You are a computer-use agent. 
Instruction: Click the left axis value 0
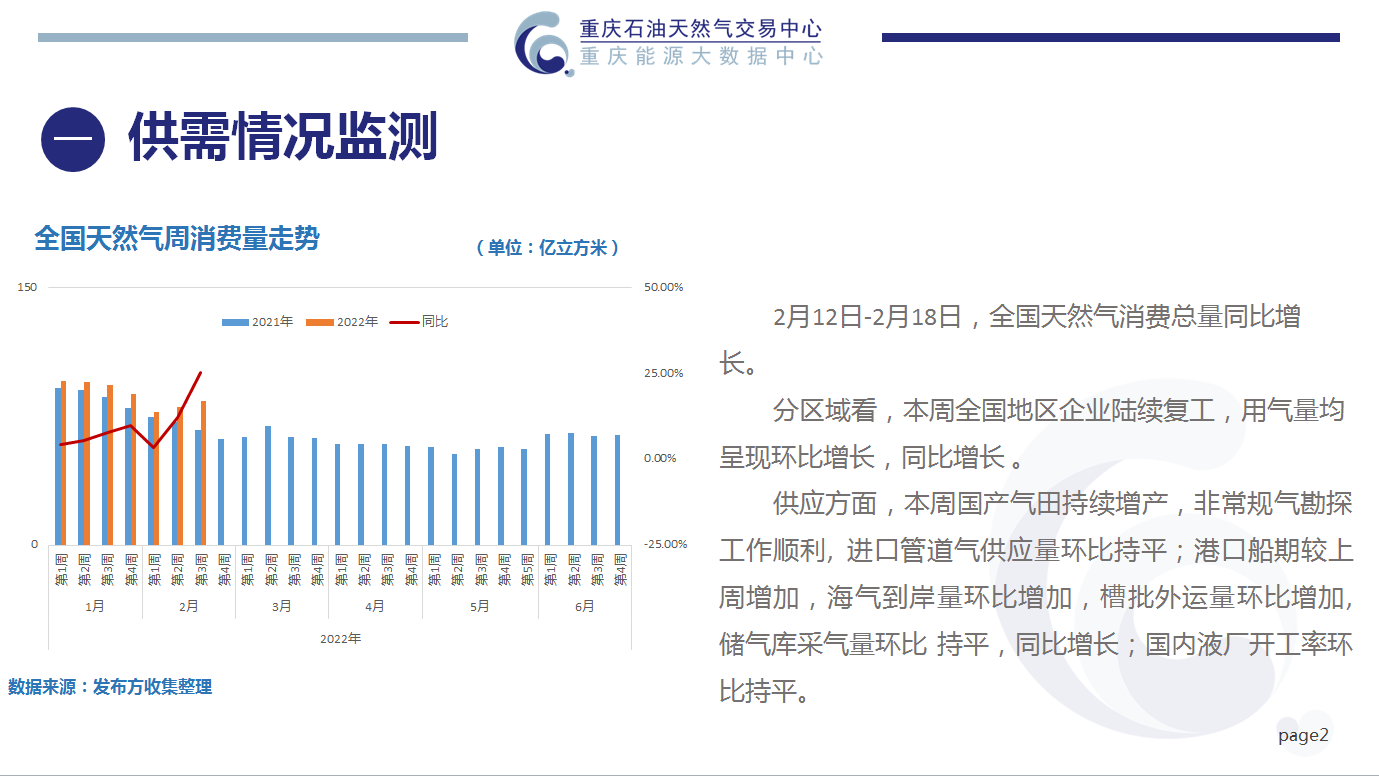34,544
